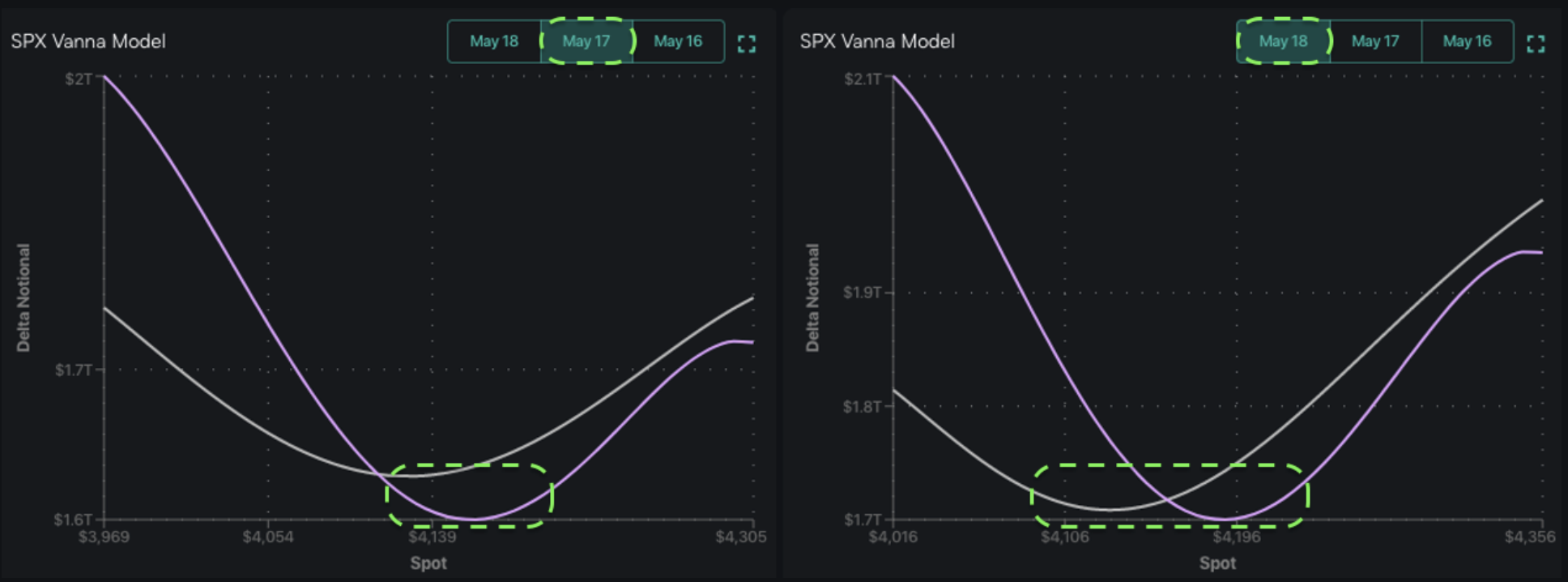Viewport: 1568px width, 582px height.
Task: Click the $4,054 tick on the left chart
Action: pos(268,537)
